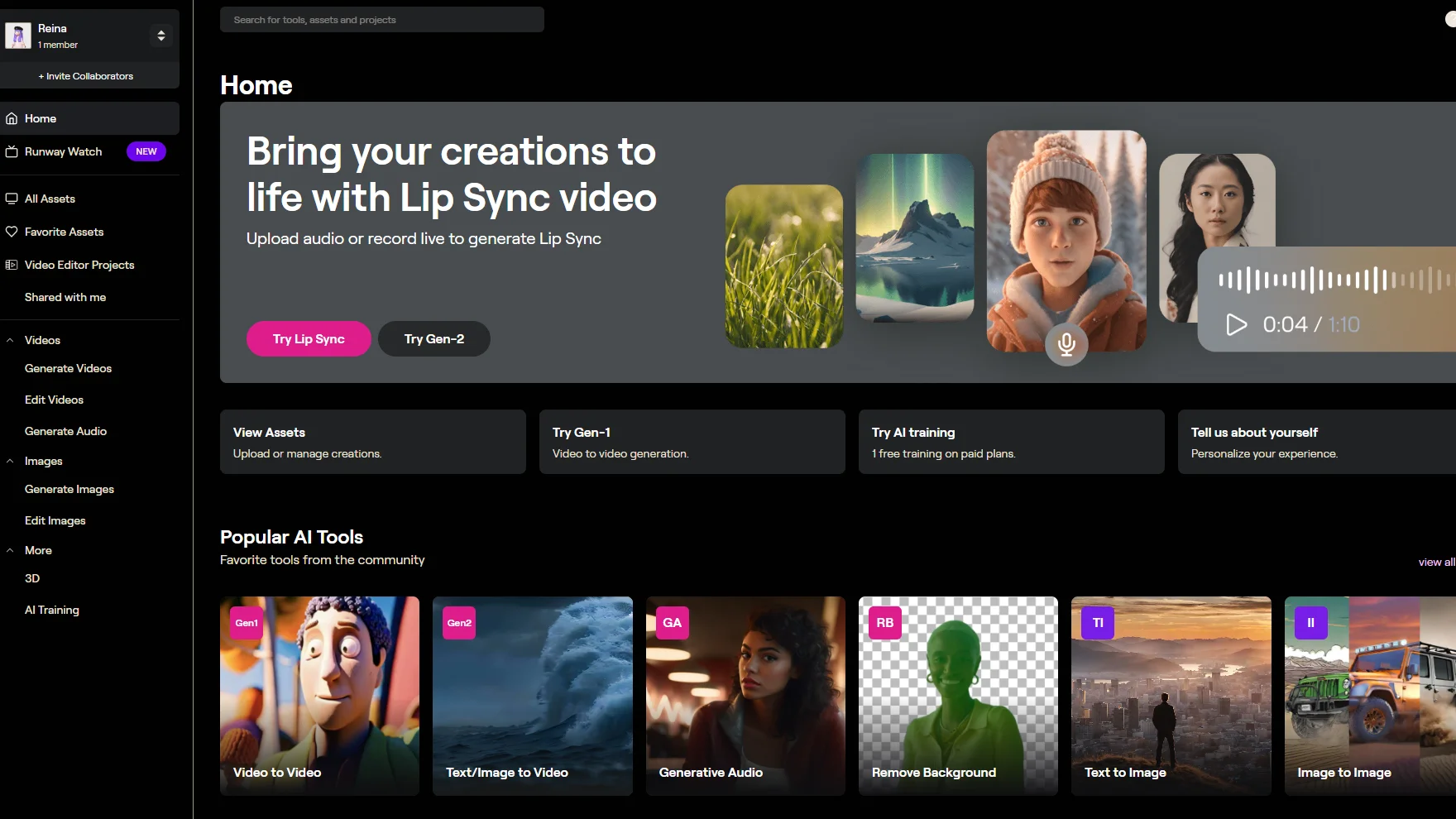Open the Video to Video tool thumbnail
The image size is (1456, 819).
(x=320, y=696)
